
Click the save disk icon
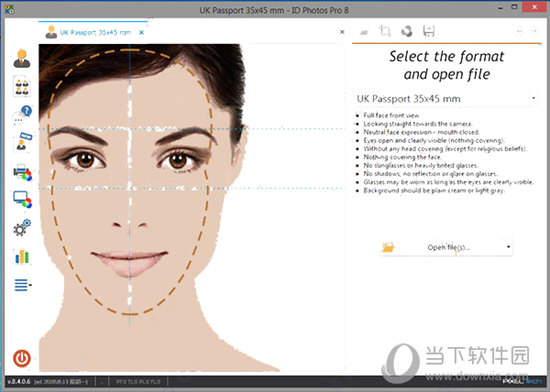pos(429,32)
